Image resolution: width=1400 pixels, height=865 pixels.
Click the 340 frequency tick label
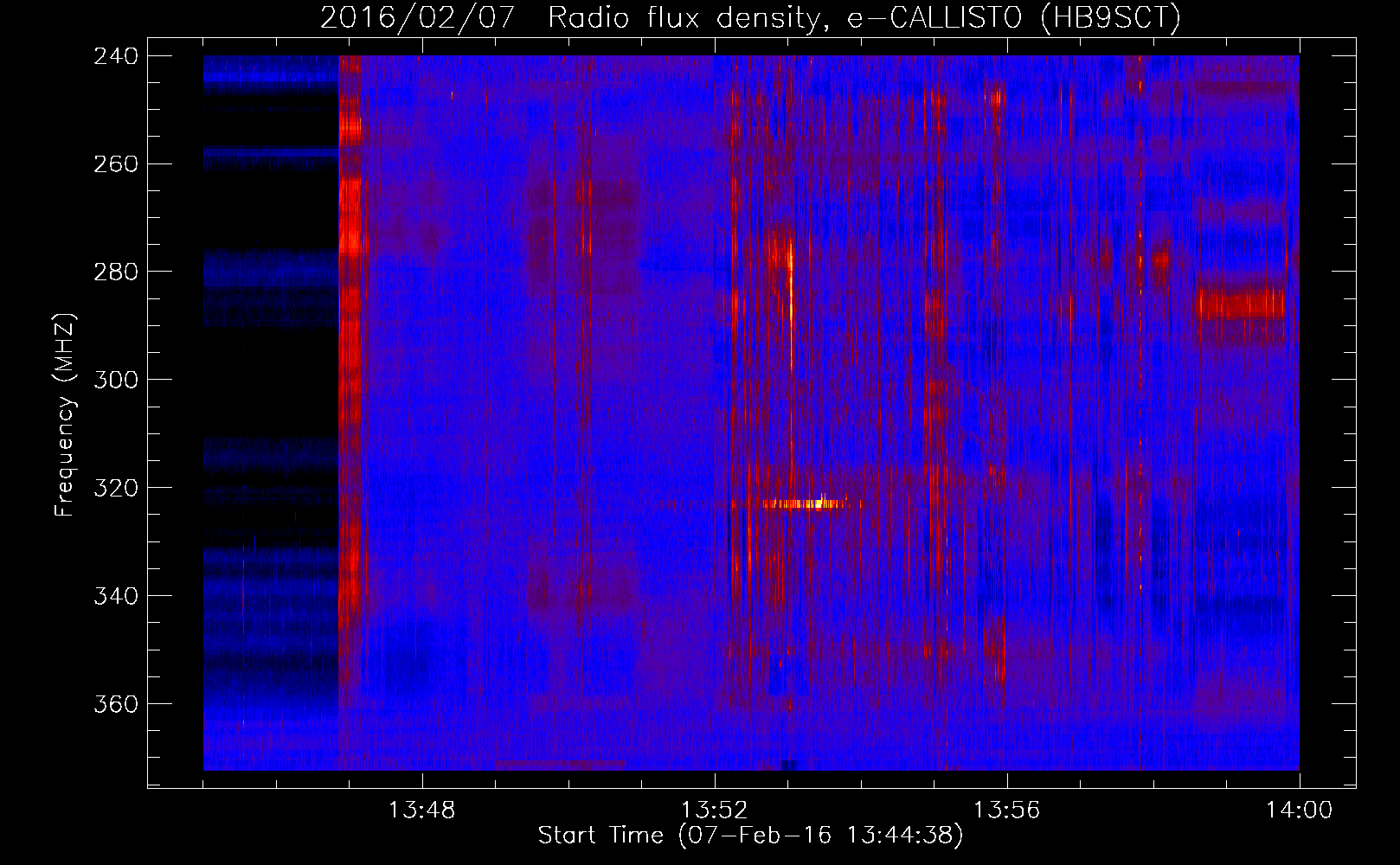click(x=116, y=596)
